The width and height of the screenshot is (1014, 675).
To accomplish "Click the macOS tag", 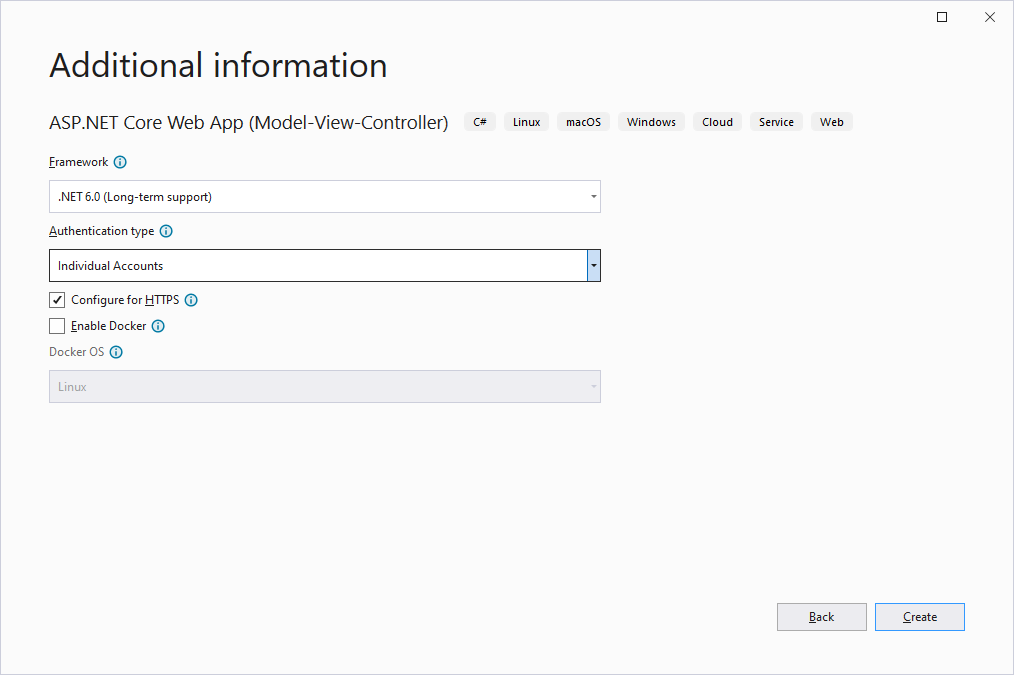I will coord(583,122).
